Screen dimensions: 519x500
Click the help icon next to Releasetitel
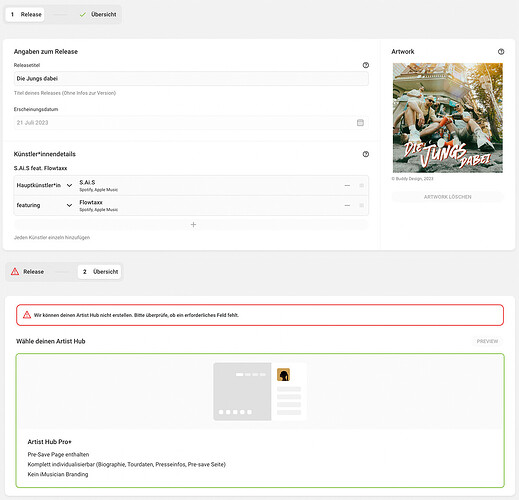click(366, 65)
